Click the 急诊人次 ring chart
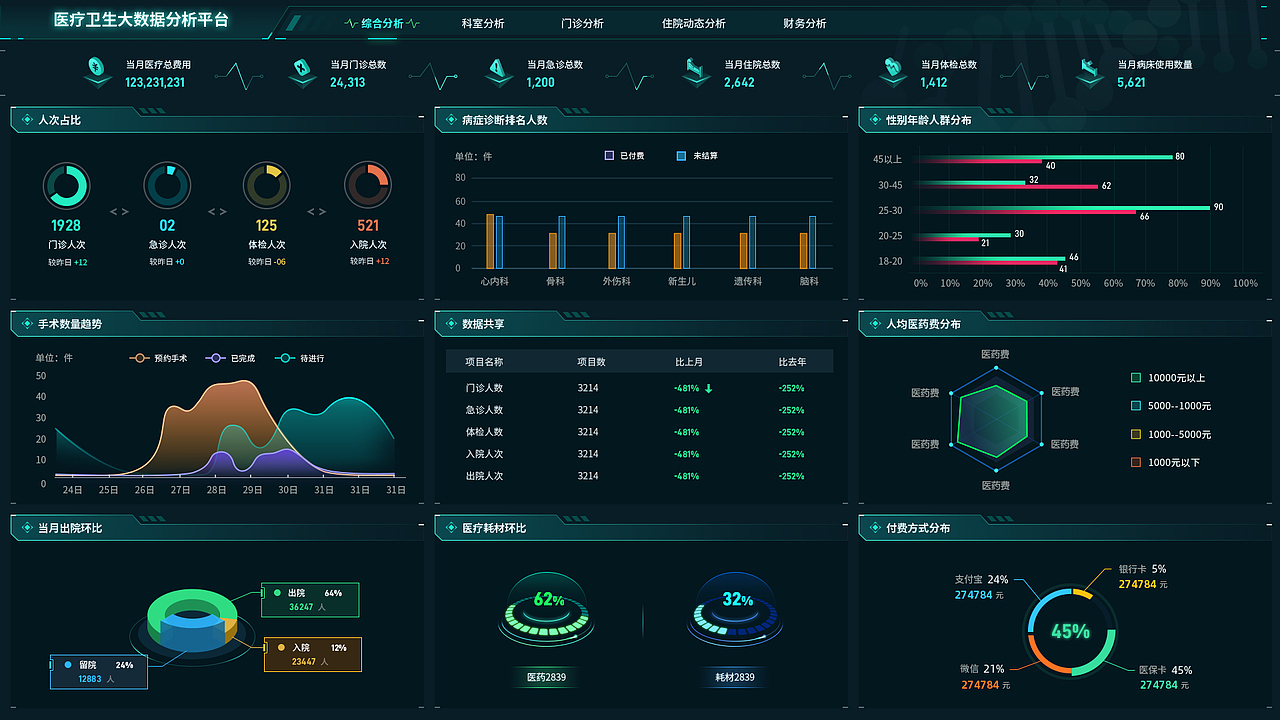1280x720 pixels. pos(167,186)
